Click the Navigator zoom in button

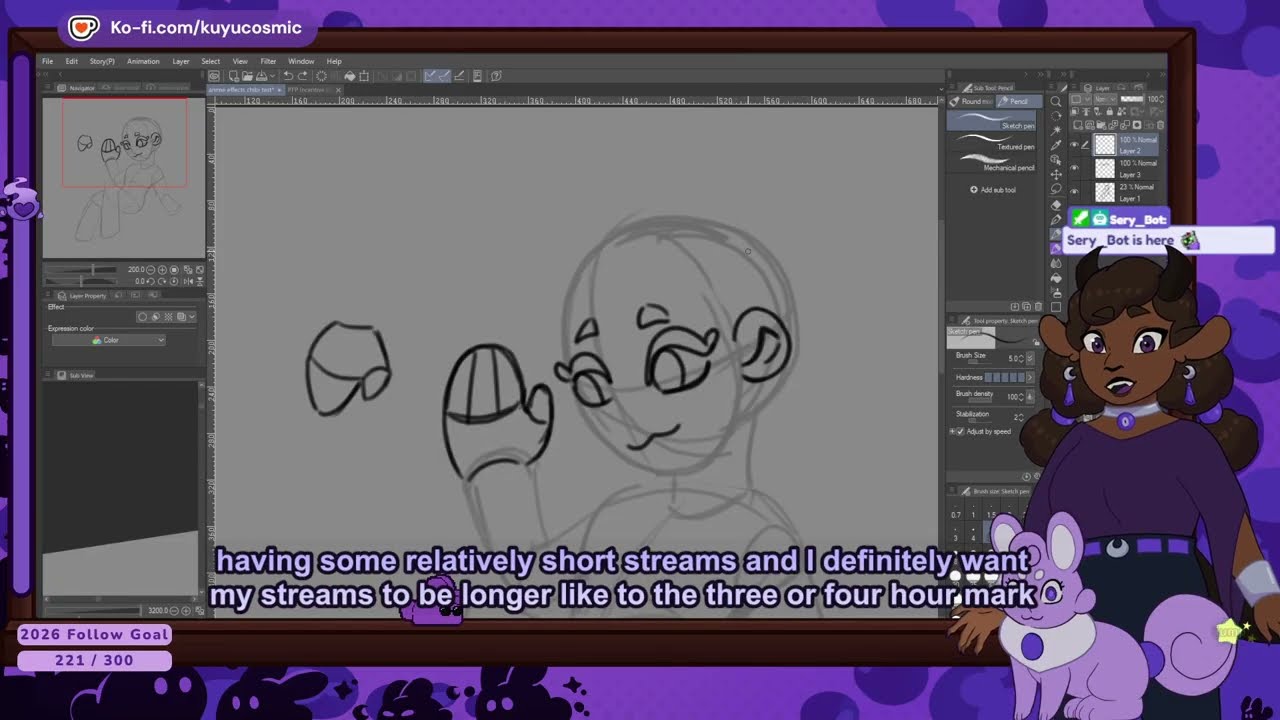(x=162, y=270)
